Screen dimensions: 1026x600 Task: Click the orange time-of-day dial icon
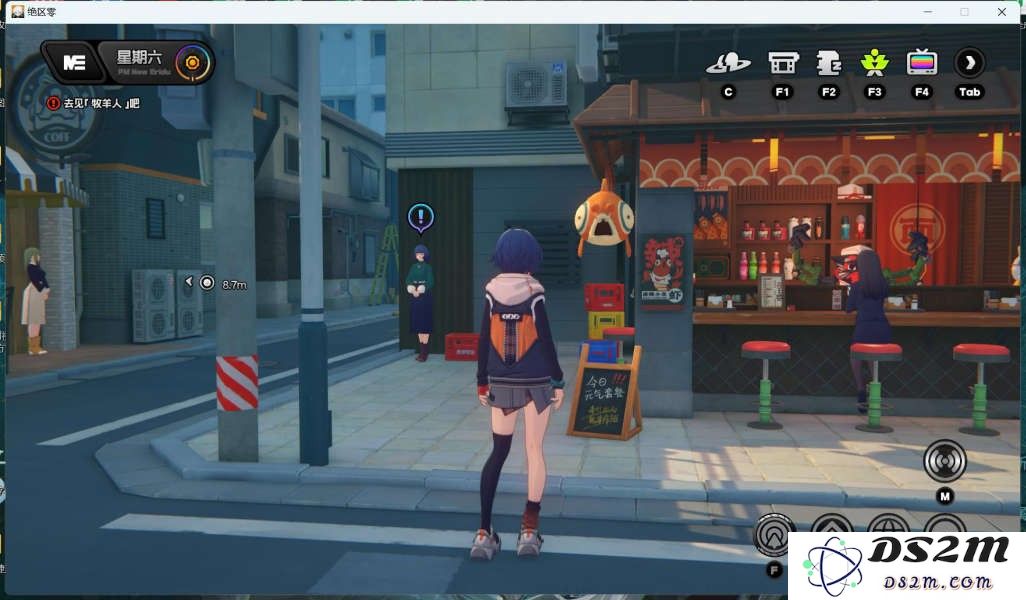[x=192, y=63]
